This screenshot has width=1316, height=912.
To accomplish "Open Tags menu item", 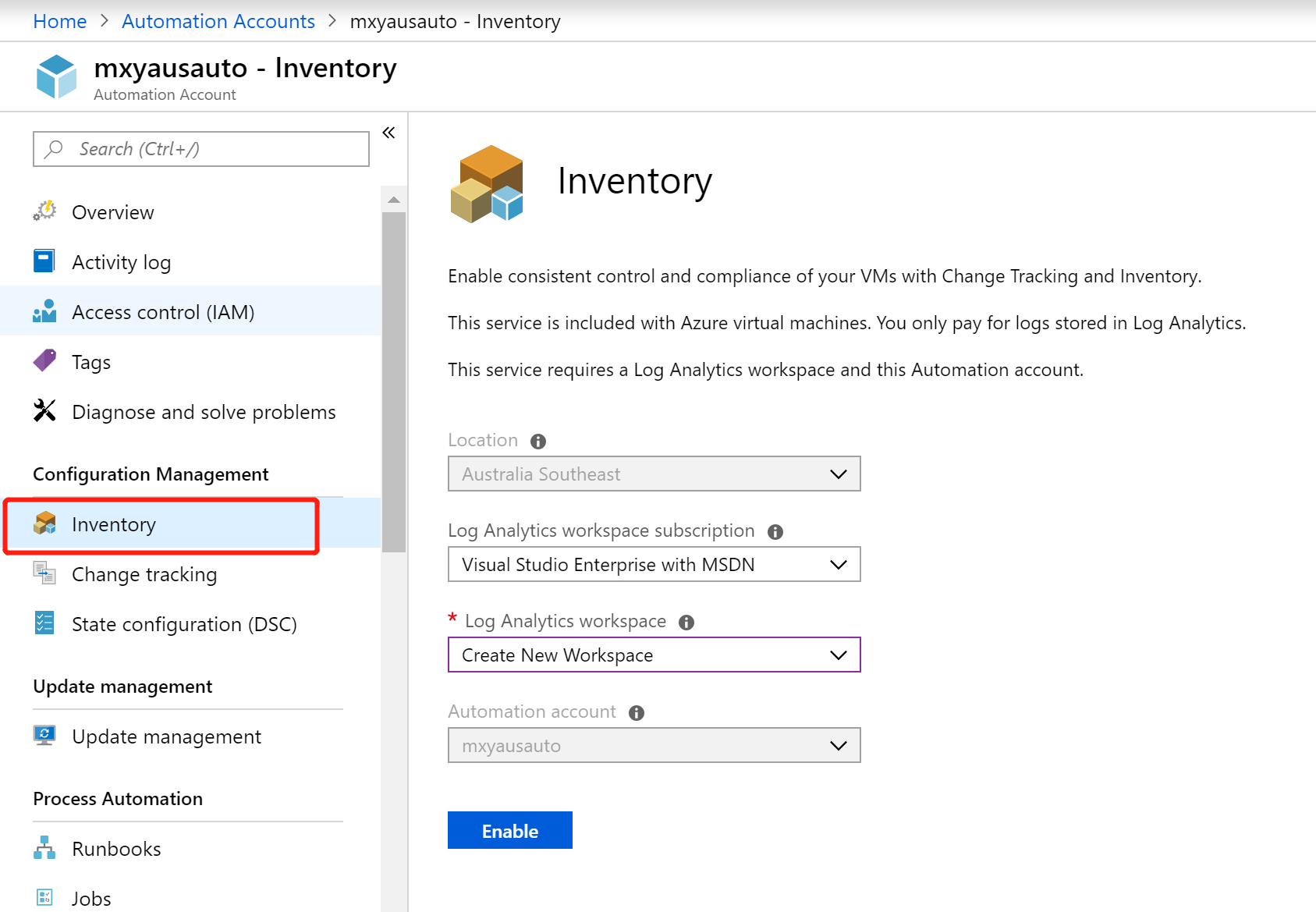I will (x=191, y=362).
